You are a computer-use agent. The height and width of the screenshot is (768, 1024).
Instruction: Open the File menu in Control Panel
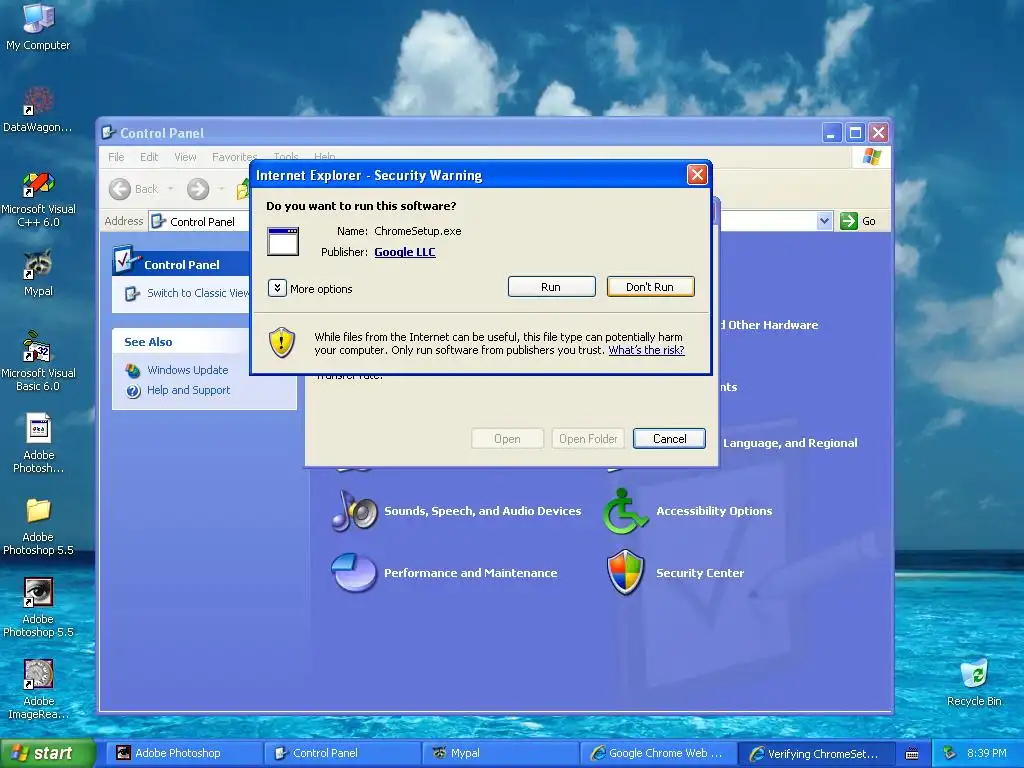click(116, 157)
